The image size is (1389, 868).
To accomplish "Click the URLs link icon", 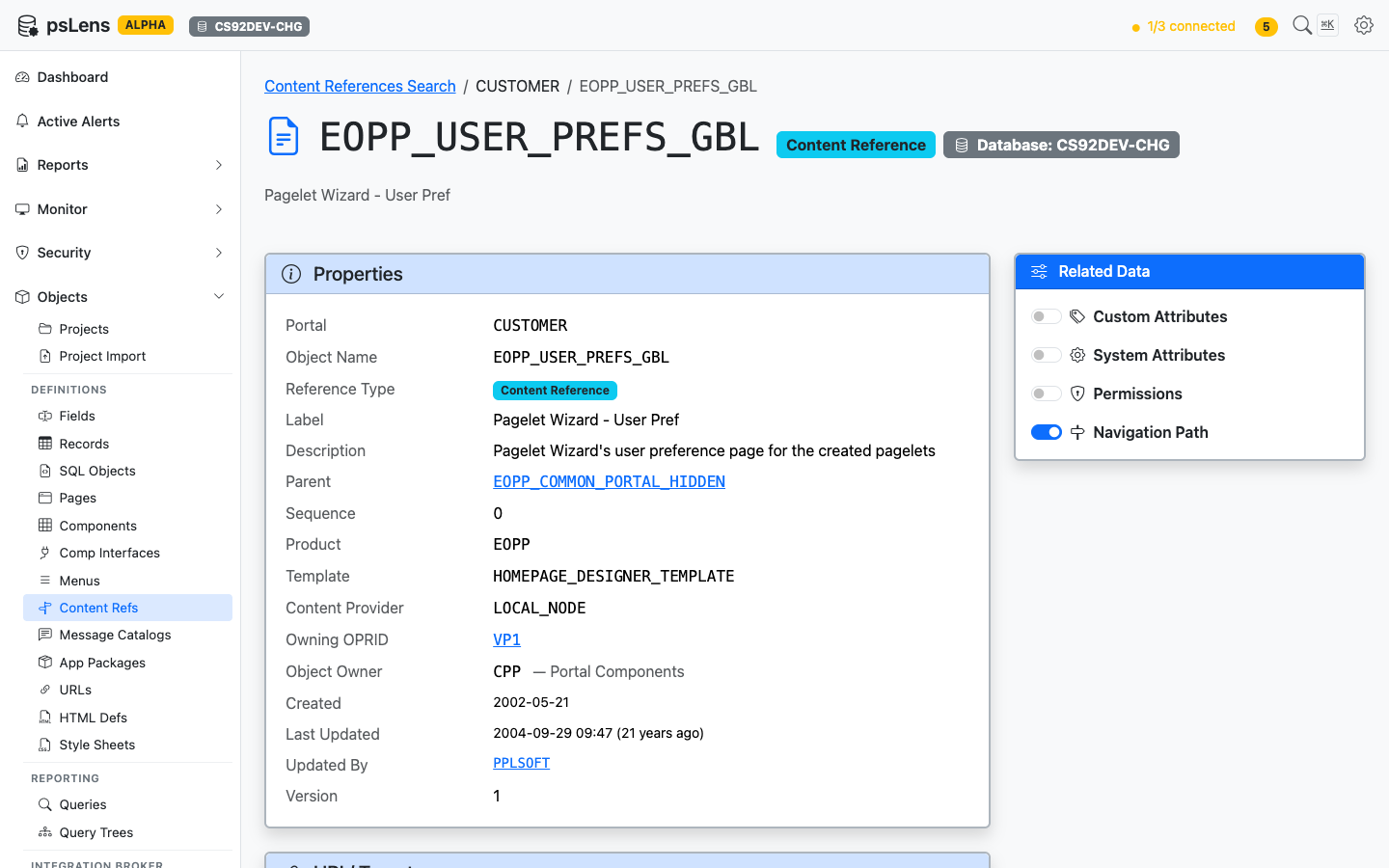I will click(x=45, y=690).
